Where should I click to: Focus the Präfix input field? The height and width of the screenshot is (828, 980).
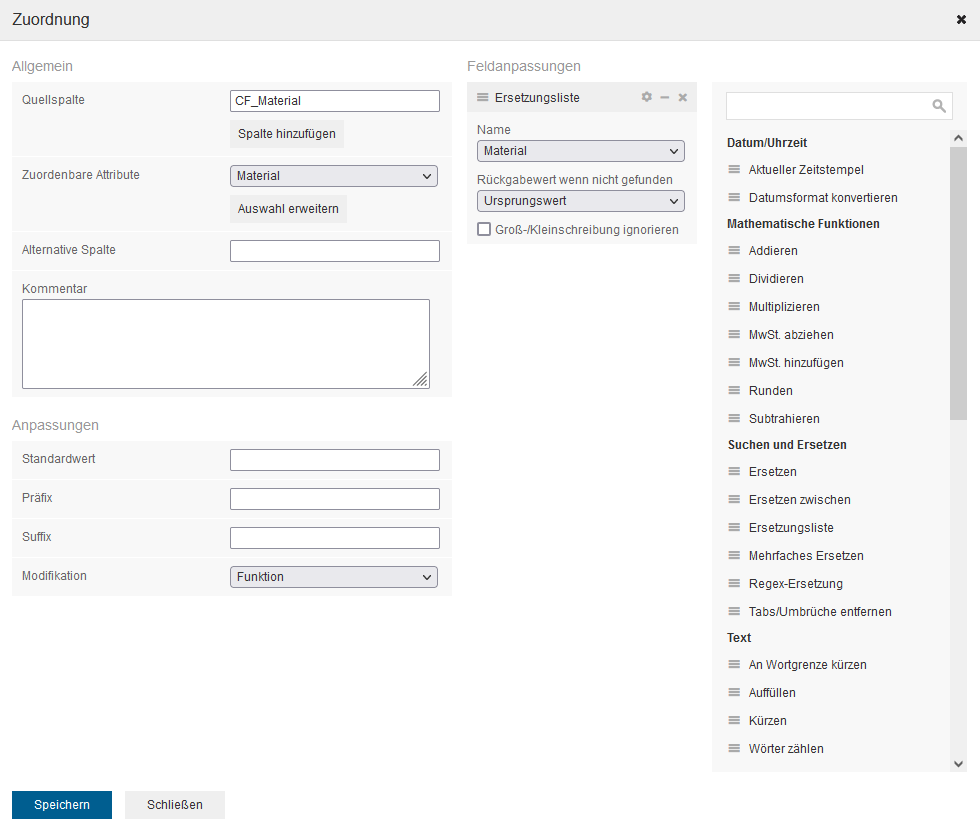tap(335, 499)
